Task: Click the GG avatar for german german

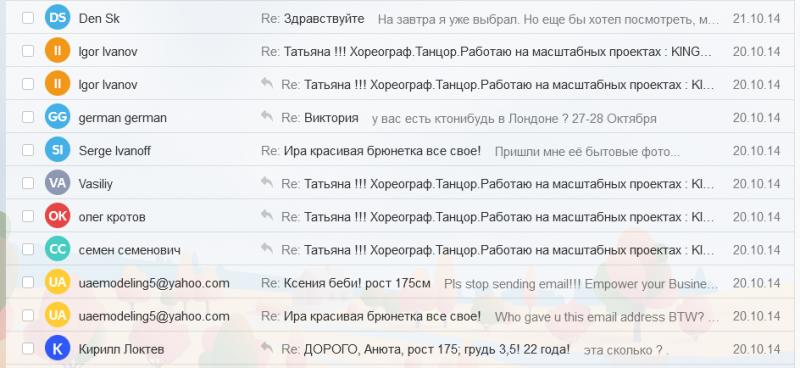Action: [x=57, y=117]
